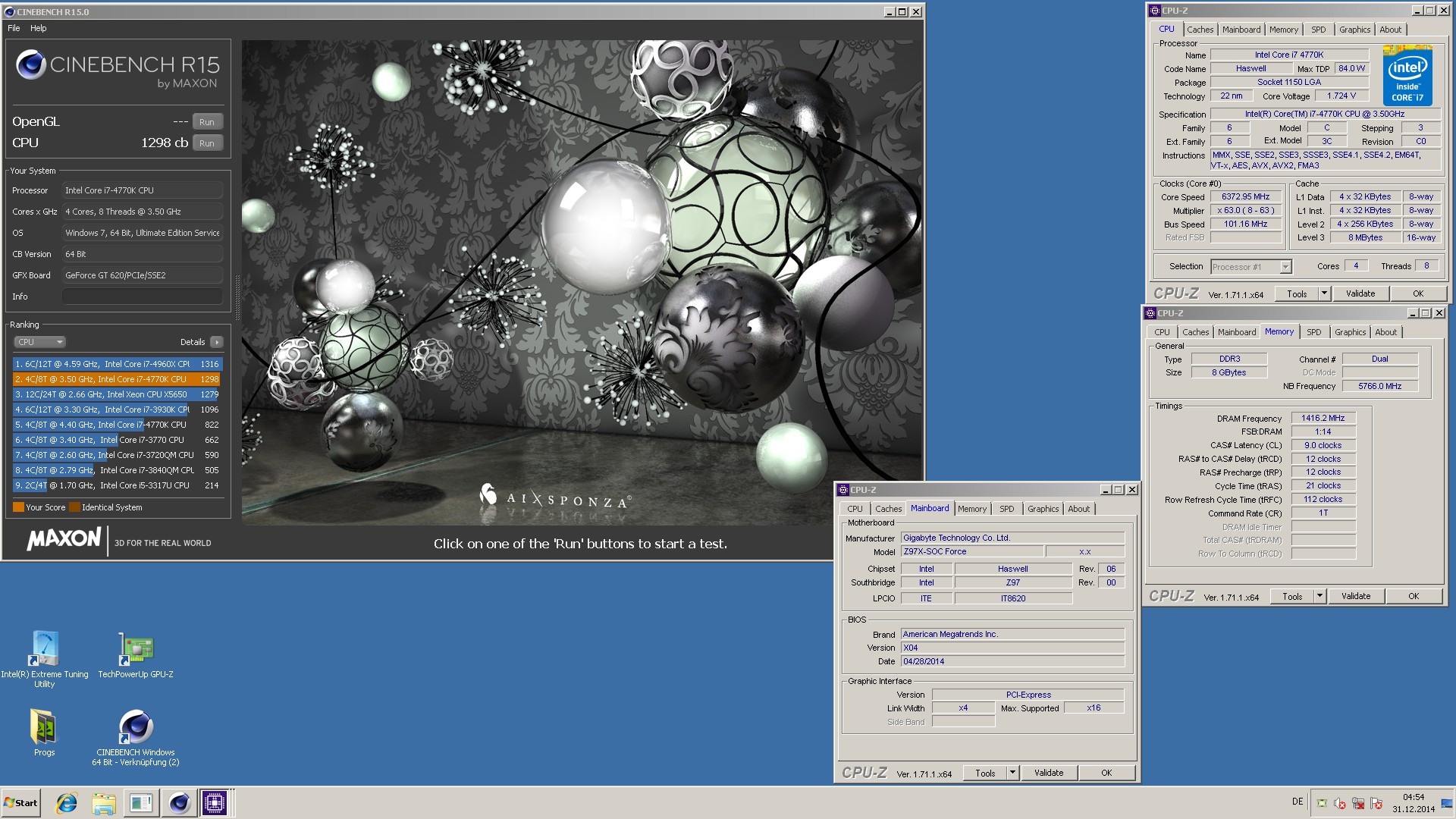Image resolution: width=1456 pixels, height=819 pixels.
Task: Select ranking row Core i7-3770 score 662
Action: coord(118,440)
